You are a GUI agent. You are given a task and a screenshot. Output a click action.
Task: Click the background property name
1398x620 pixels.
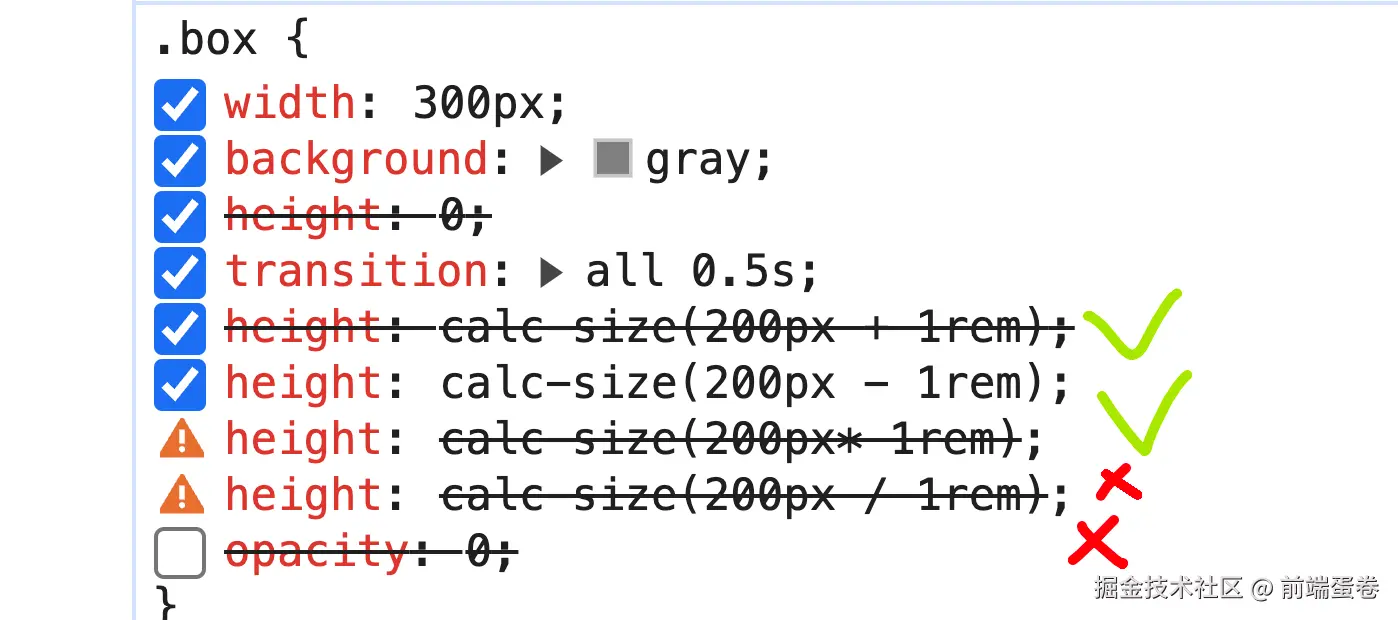pyautogui.click(x=356, y=160)
